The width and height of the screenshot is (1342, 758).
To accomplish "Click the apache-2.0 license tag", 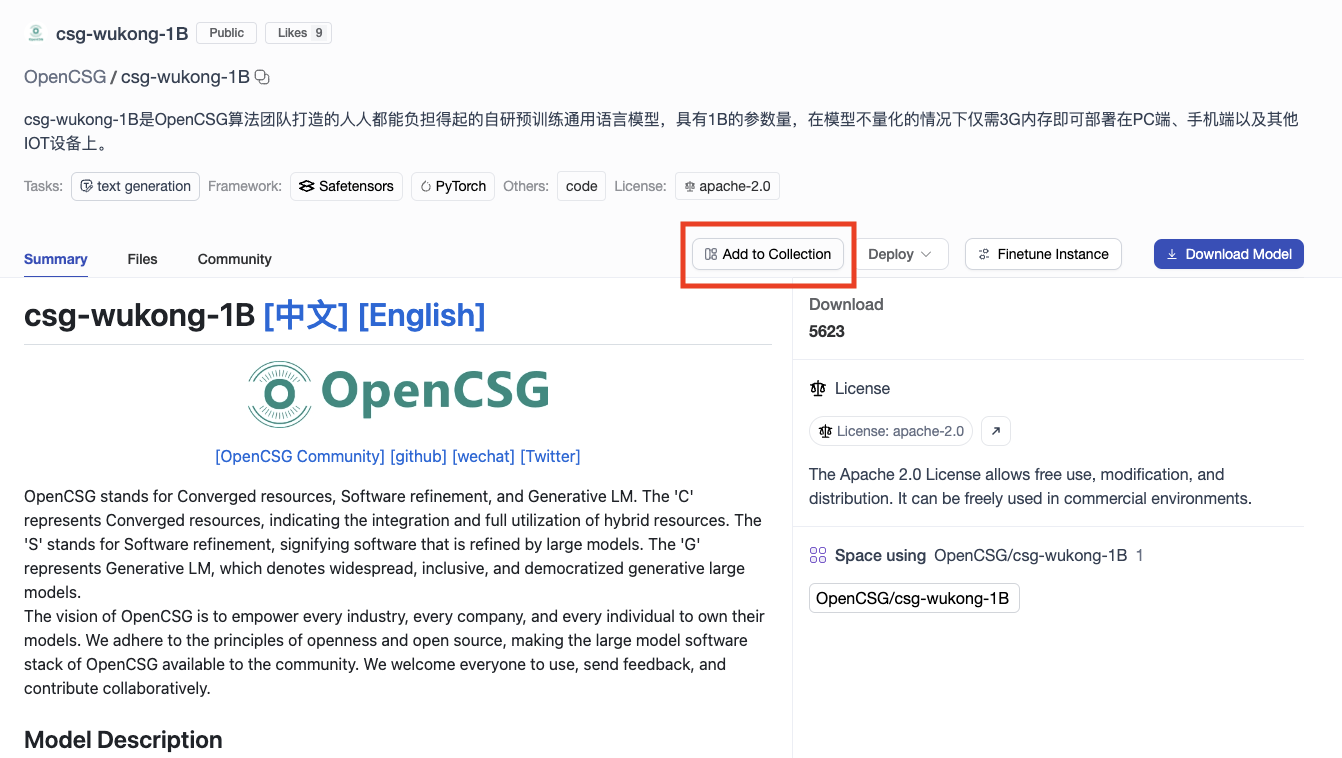I will coord(727,186).
